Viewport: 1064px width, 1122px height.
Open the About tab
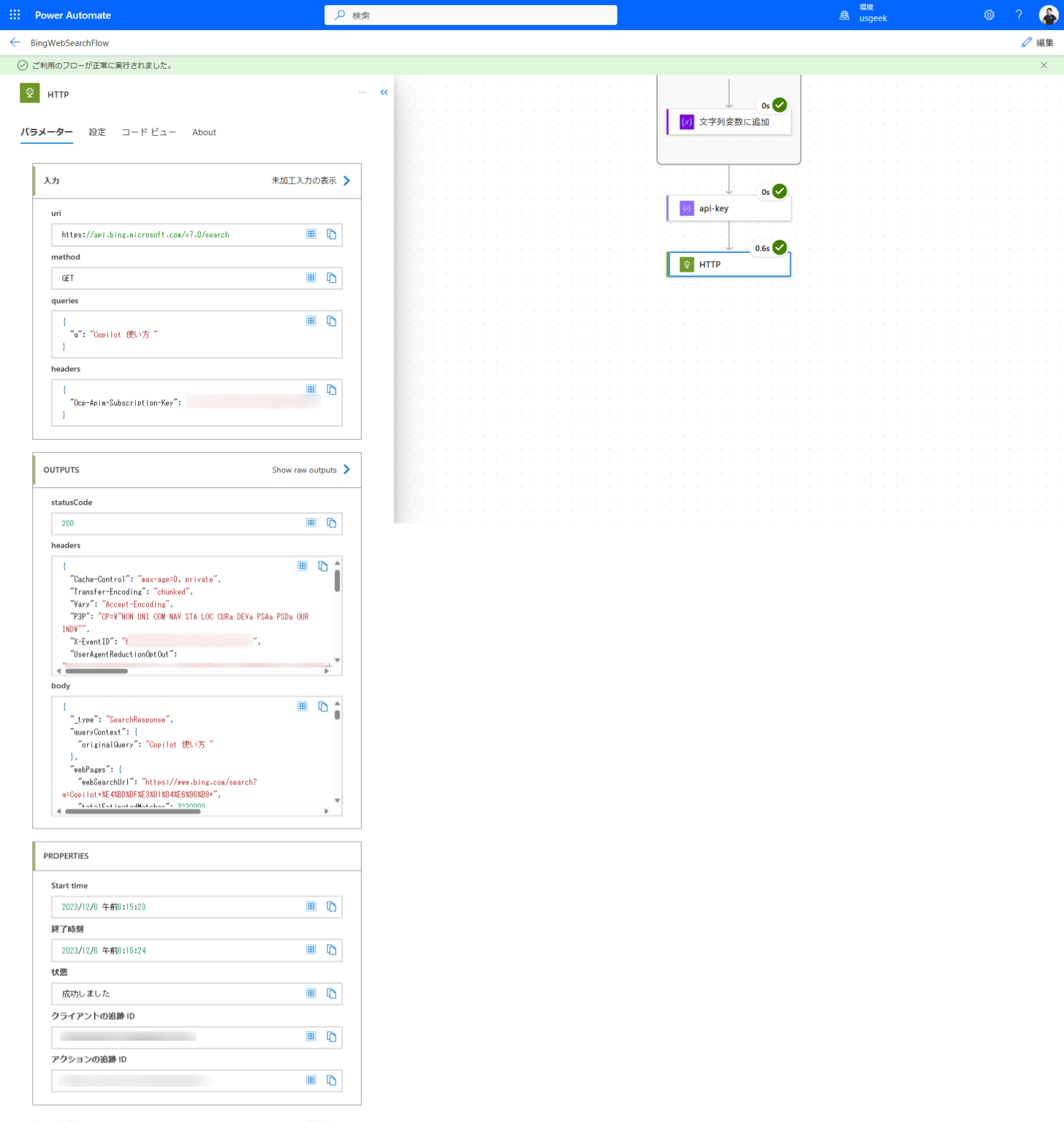pos(204,132)
